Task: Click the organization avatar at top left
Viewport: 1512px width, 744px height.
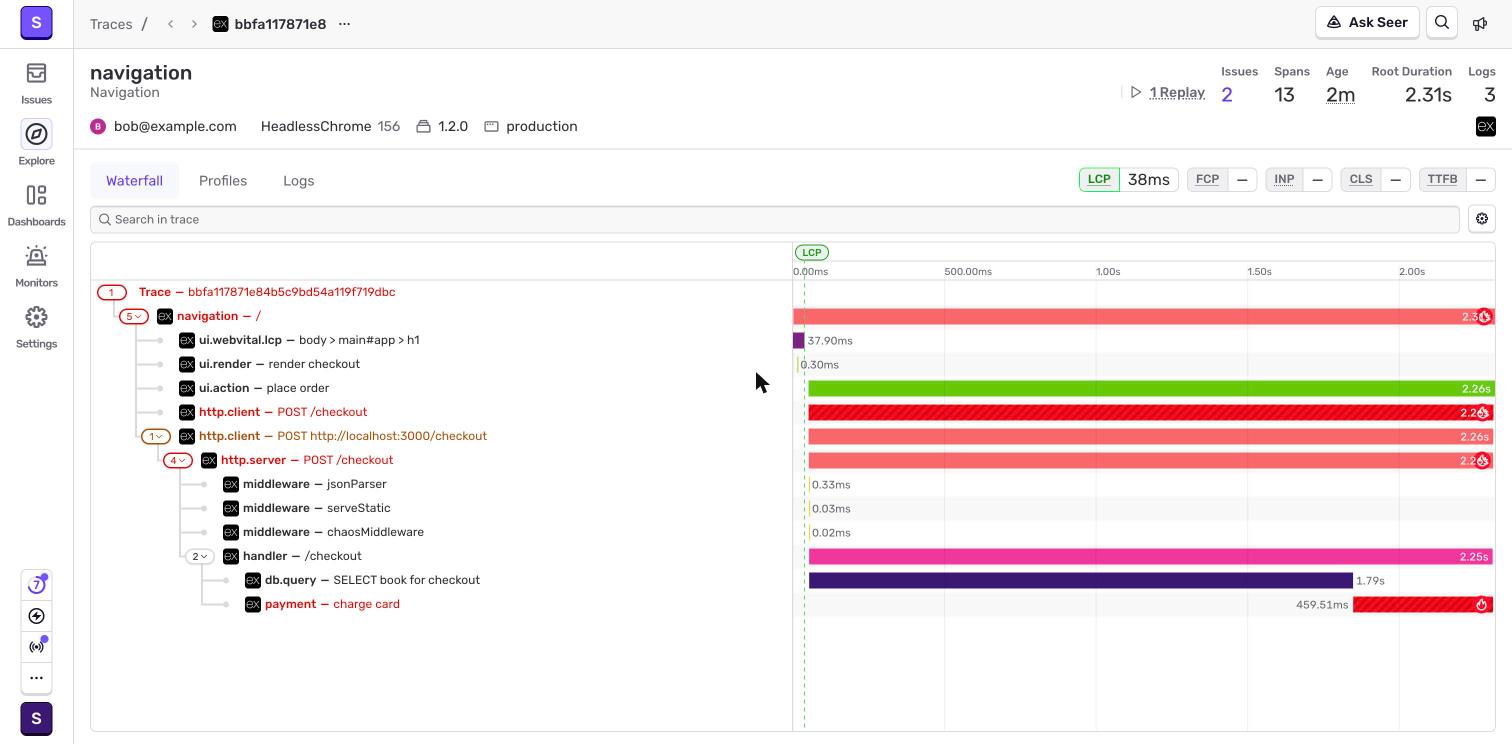Action: [36, 22]
